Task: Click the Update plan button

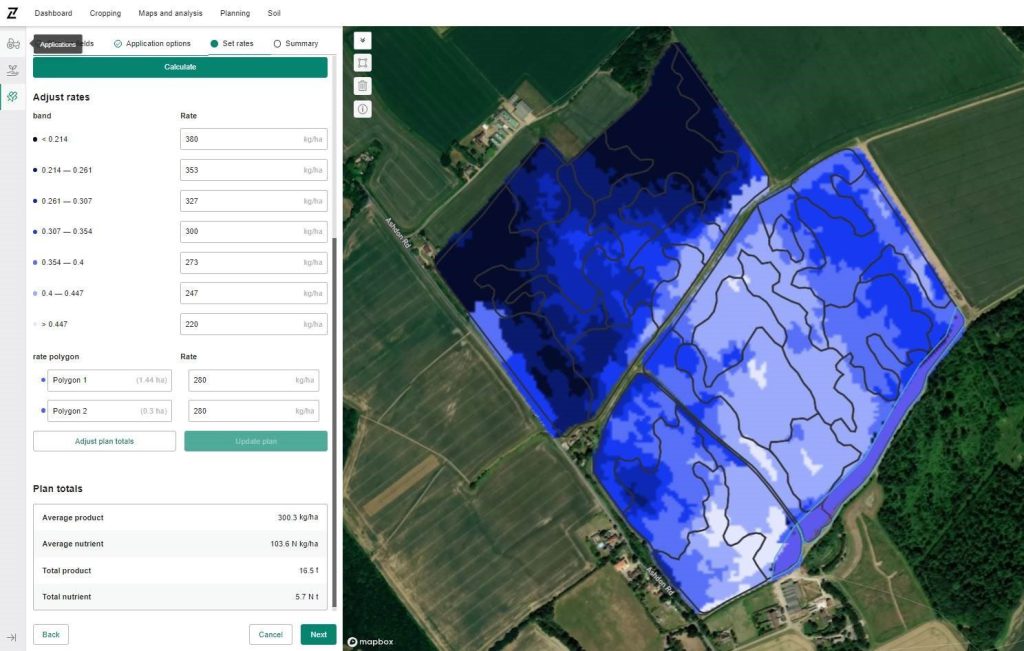Action: [256, 441]
